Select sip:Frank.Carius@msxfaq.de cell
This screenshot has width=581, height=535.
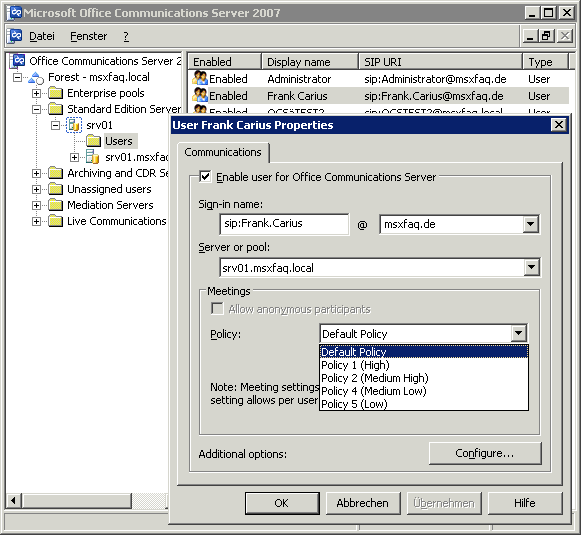pyautogui.click(x=434, y=96)
